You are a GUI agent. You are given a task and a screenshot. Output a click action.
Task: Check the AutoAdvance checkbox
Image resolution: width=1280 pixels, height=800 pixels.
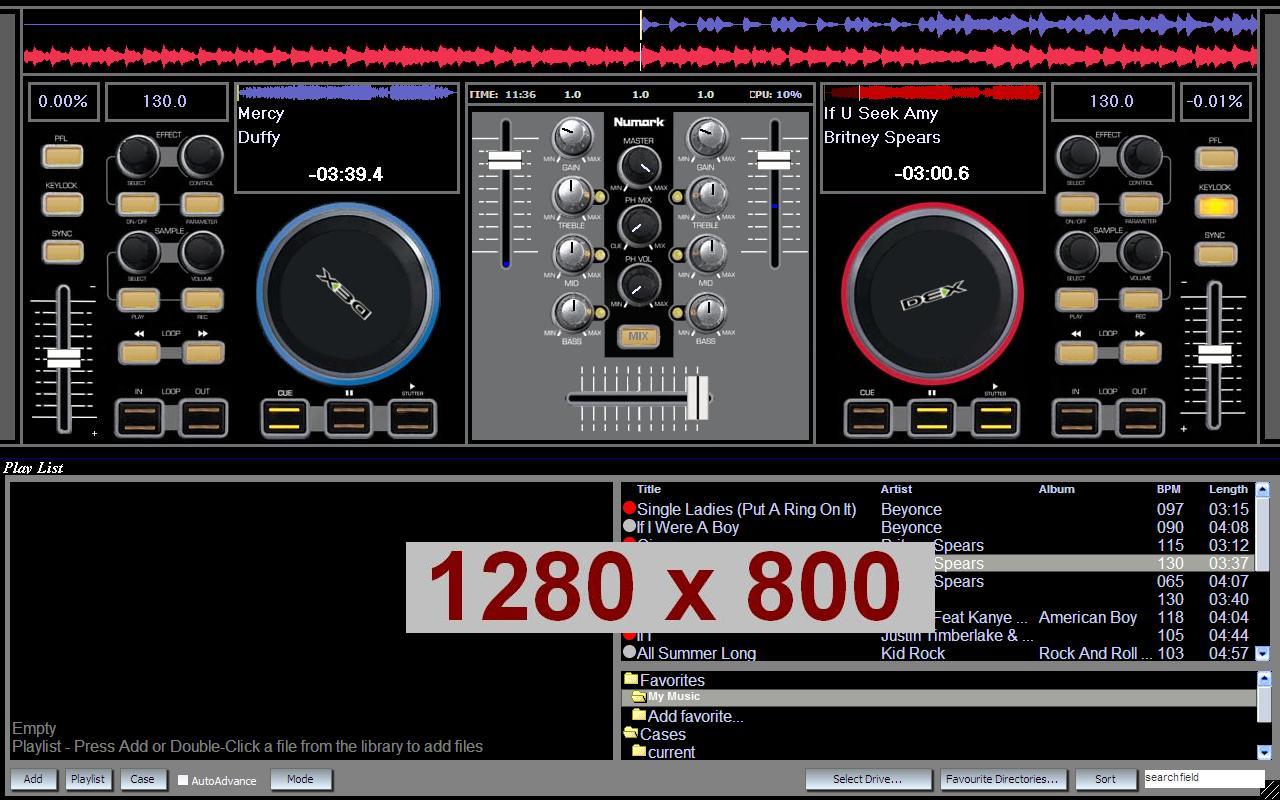[x=183, y=780]
